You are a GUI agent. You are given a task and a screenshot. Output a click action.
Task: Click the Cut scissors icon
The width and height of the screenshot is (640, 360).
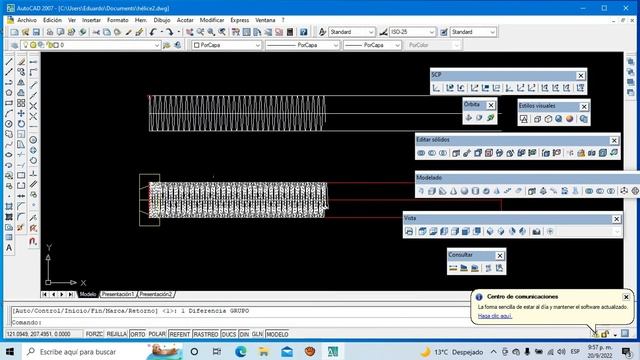96,32
